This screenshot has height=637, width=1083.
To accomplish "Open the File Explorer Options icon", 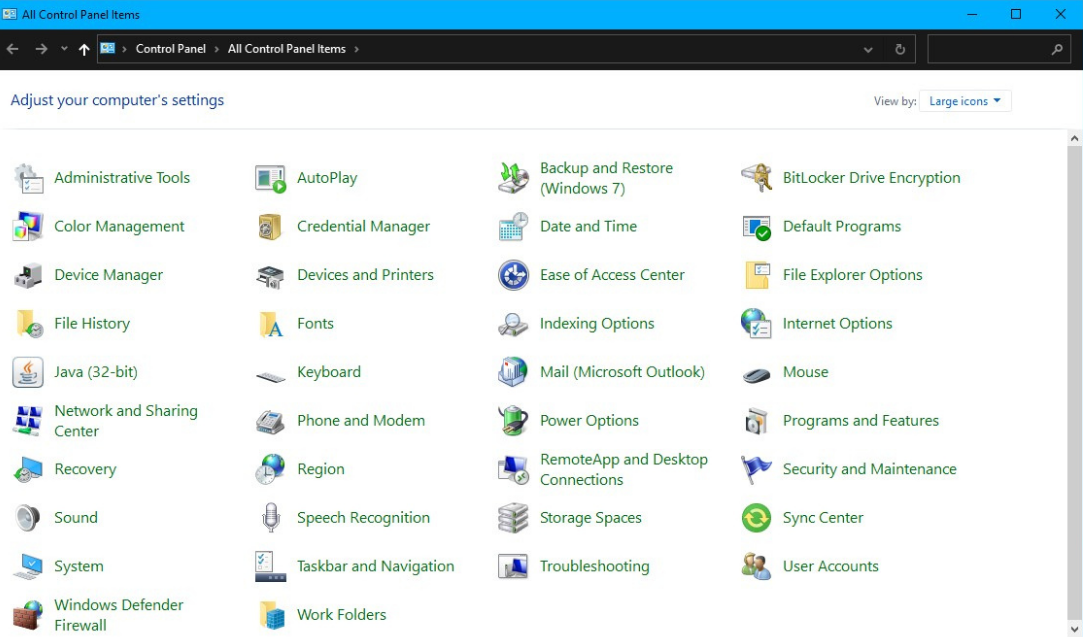I will (756, 275).
